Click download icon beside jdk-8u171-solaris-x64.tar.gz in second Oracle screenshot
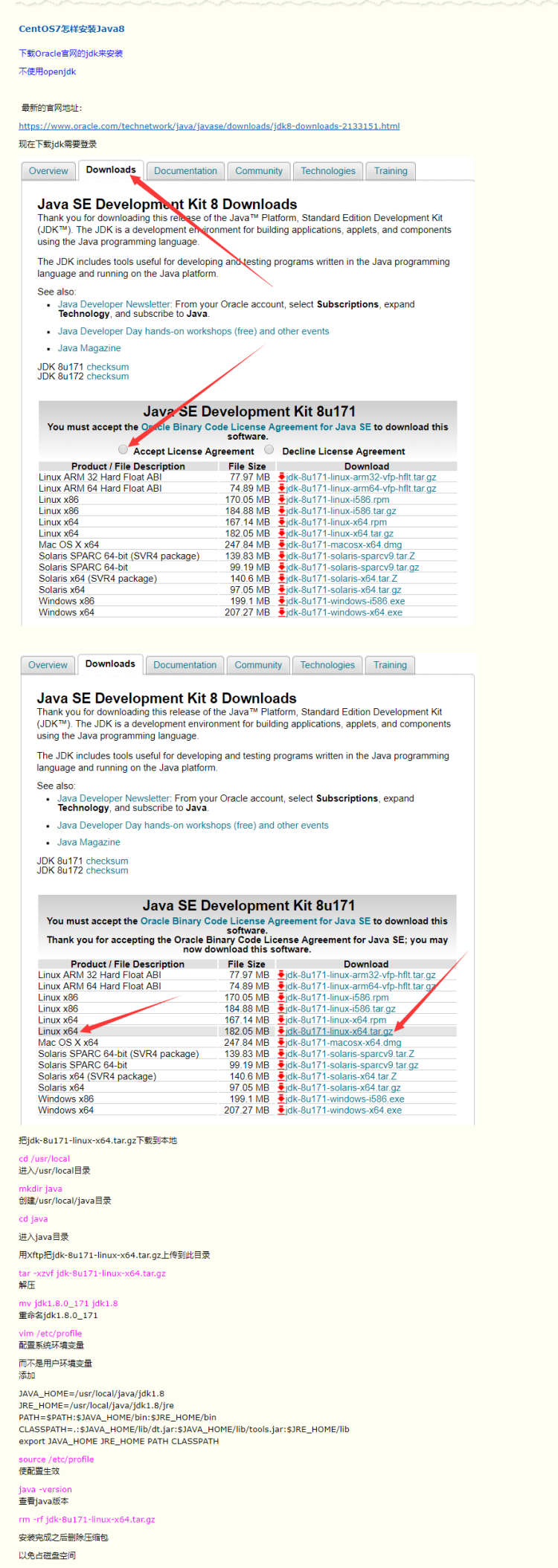Viewport: 558px width, 1568px height. click(x=281, y=1087)
